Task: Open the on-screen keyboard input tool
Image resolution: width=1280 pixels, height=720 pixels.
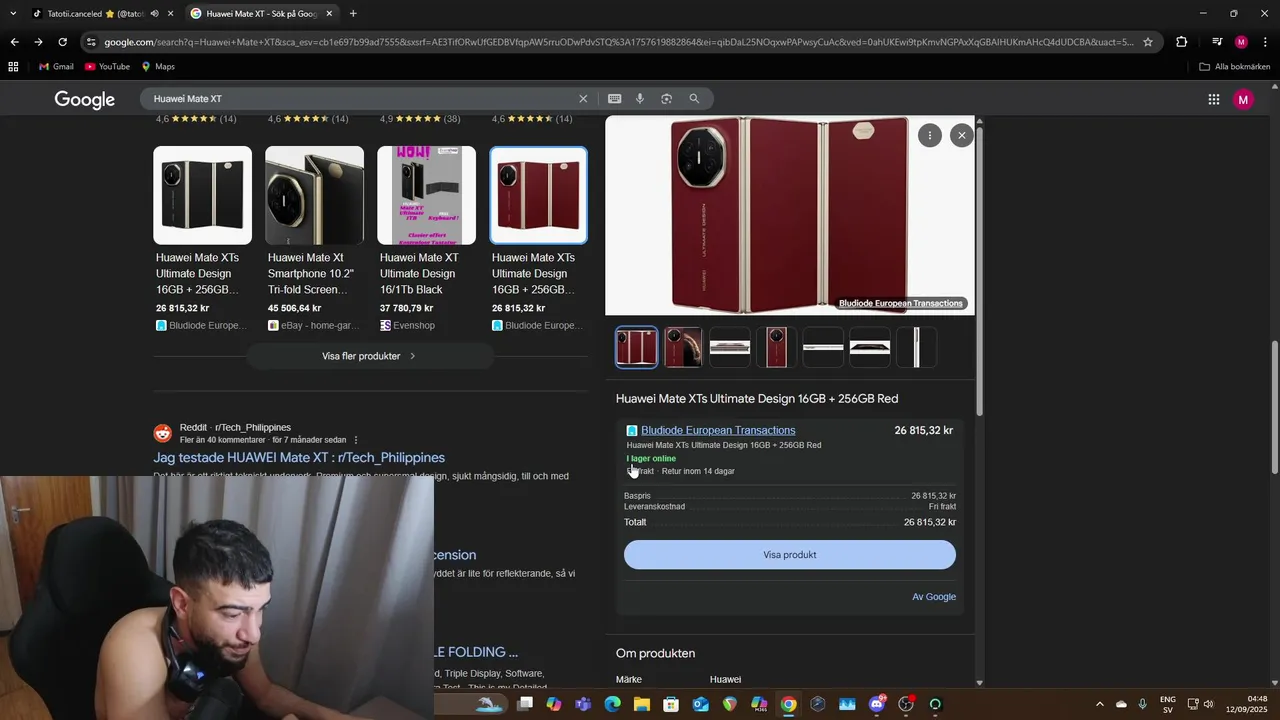Action: tap(614, 99)
